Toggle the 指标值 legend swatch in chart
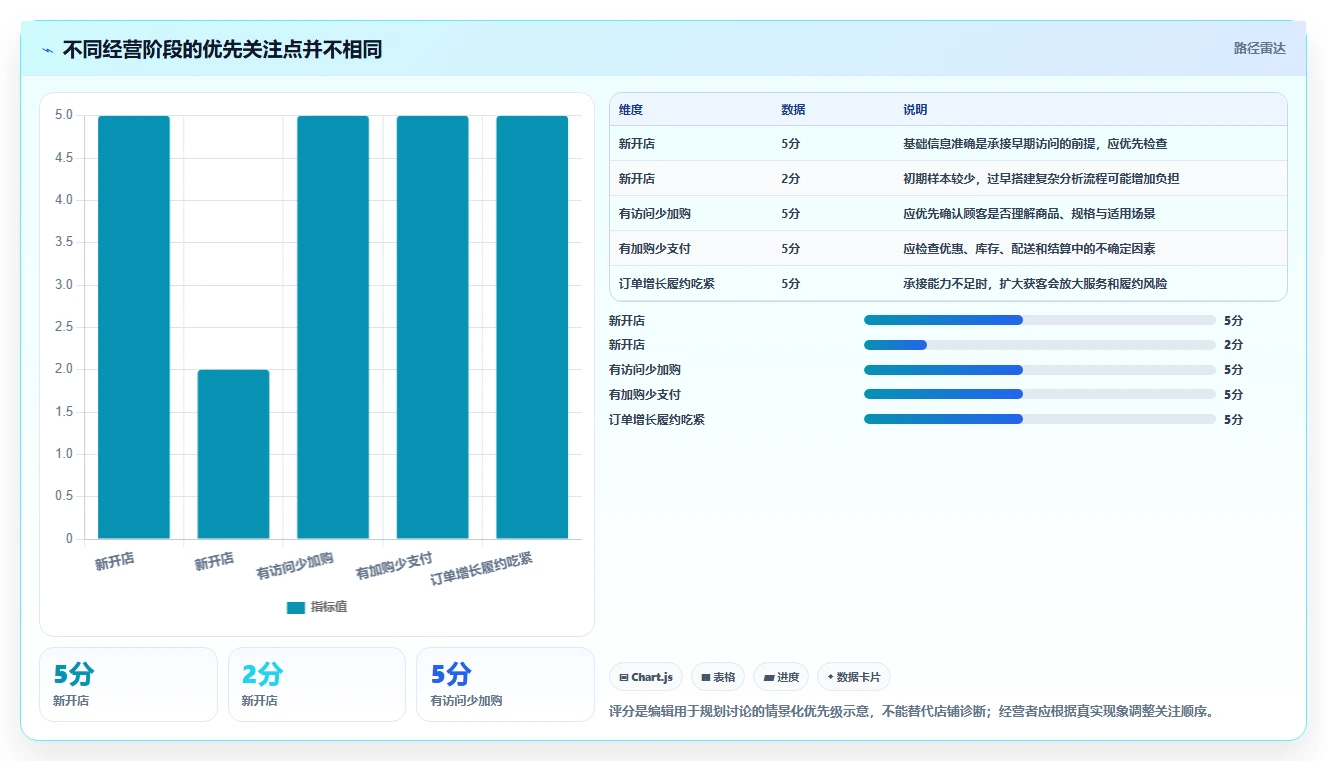Image resolution: width=1327 pixels, height=761 pixels. (x=295, y=607)
